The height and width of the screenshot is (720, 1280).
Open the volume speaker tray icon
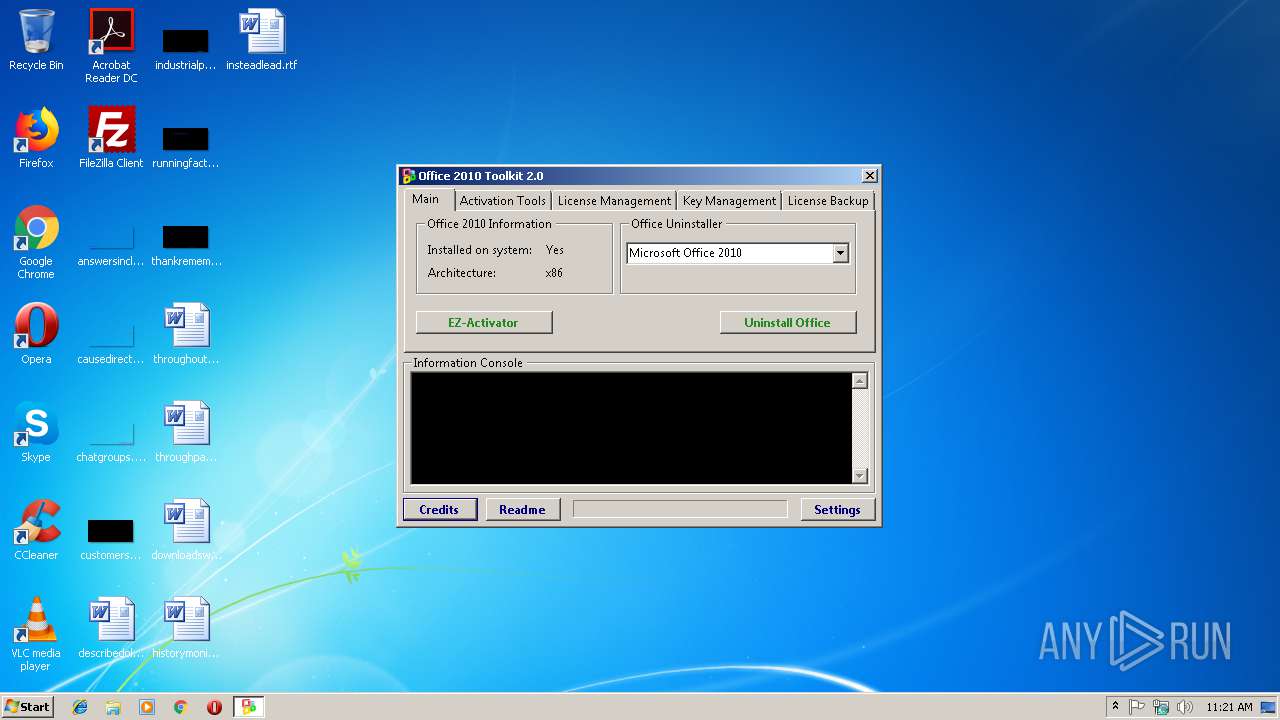(x=1185, y=707)
